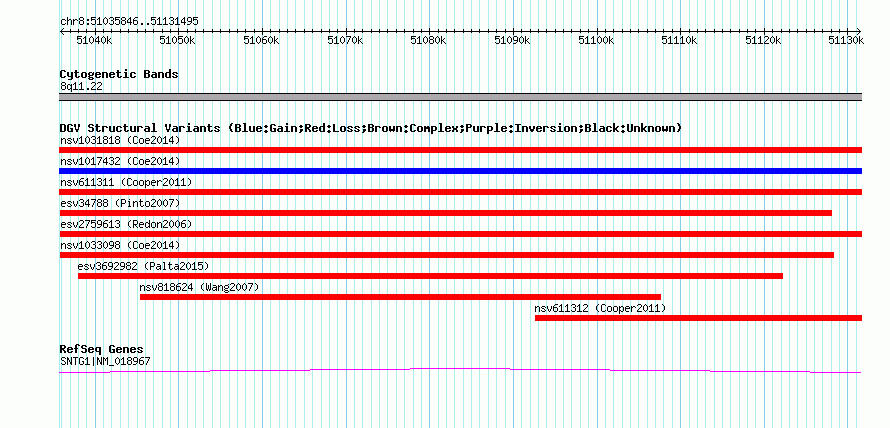The width and height of the screenshot is (890, 428).
Task: Select the red bar of esv3692982
Action: point(430,276)
